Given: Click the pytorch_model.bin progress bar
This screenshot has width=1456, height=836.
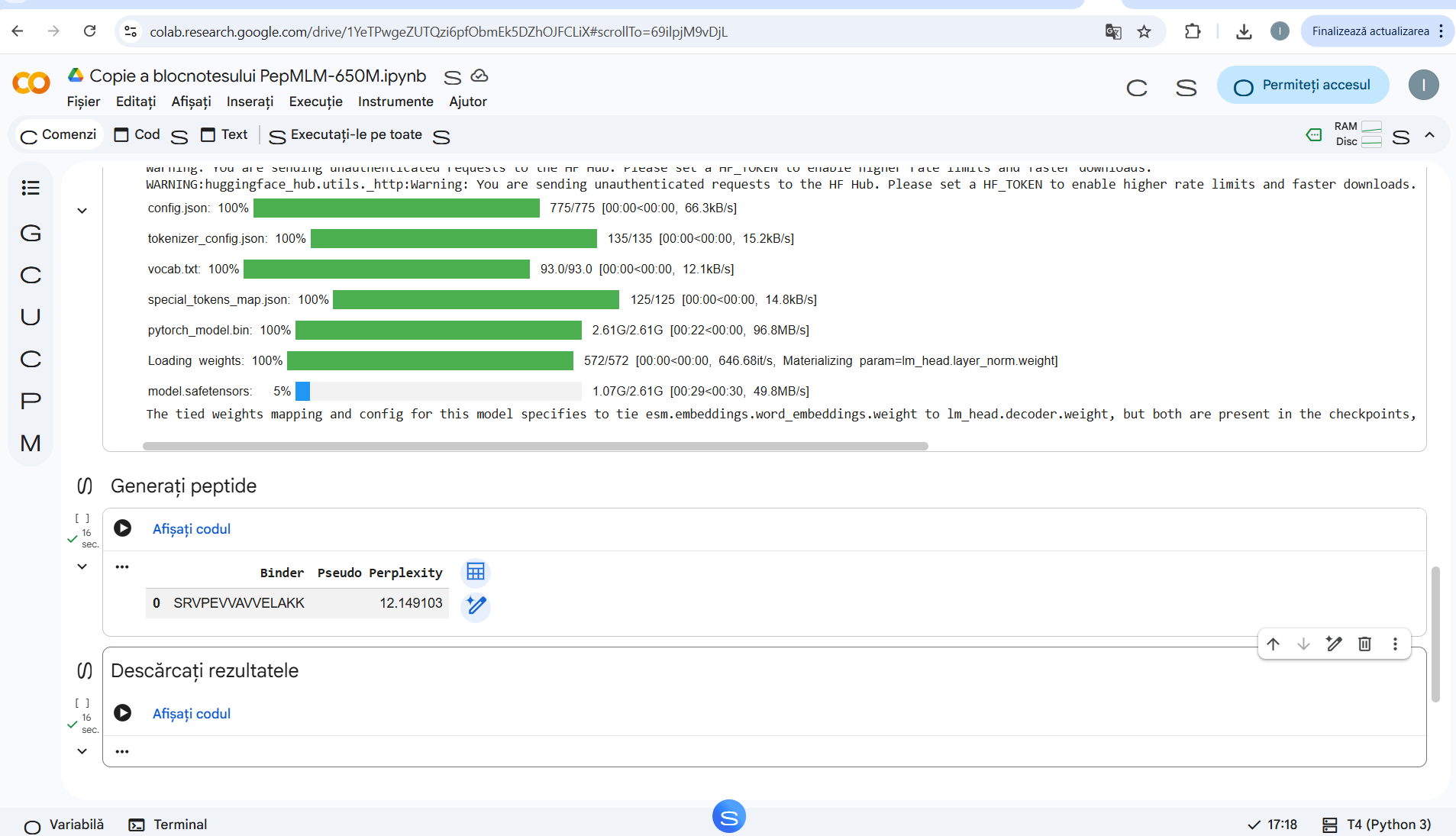Looking at the screenshot, I should [438, 330].
